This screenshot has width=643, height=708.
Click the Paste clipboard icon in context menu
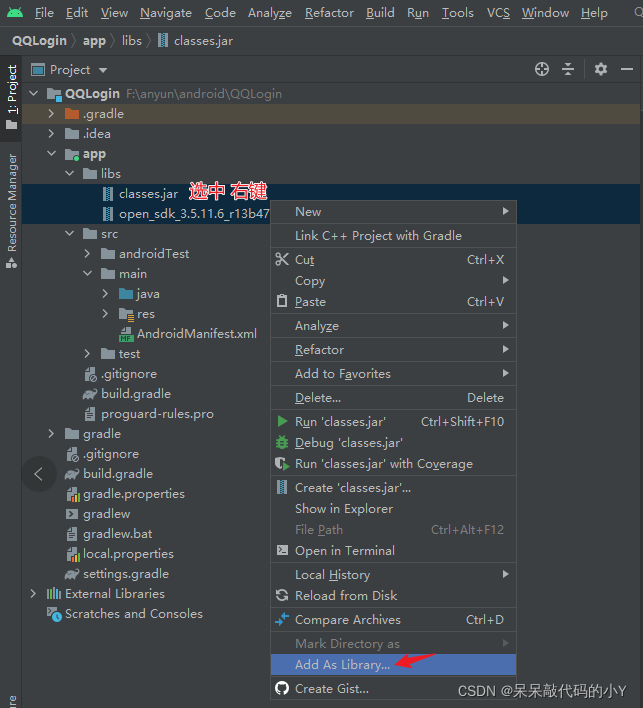(282, 301)
